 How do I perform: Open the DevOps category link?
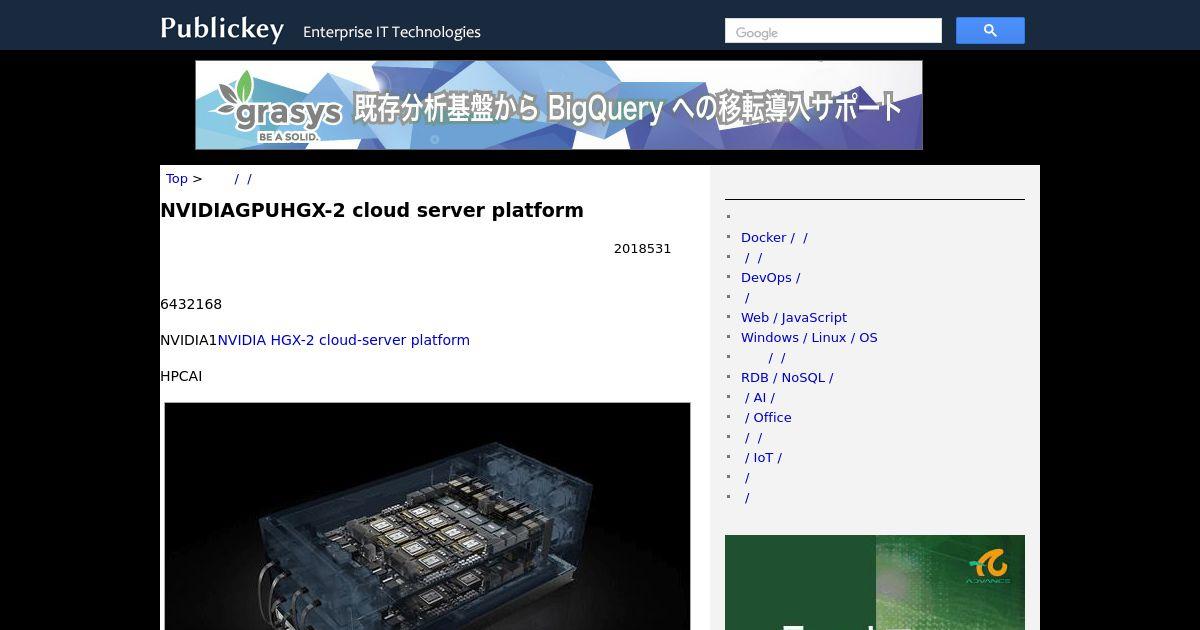[x=770, y=278]
